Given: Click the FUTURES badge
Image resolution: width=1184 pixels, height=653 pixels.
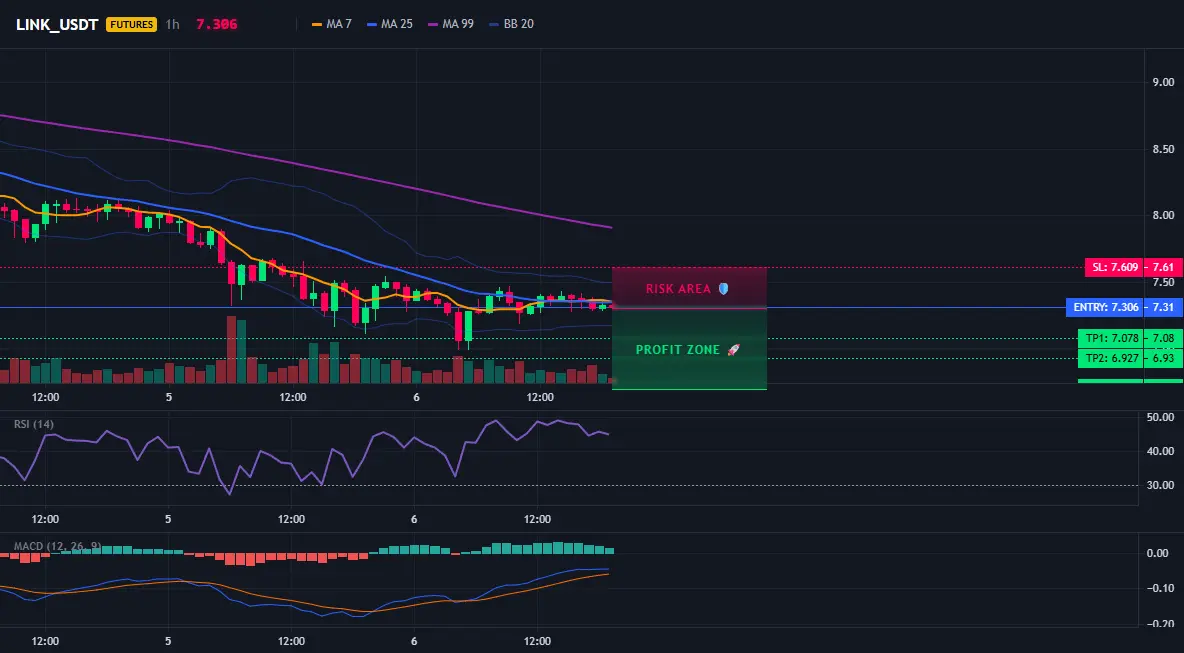Looking at the screenshot, I should (x=131, y=24).
